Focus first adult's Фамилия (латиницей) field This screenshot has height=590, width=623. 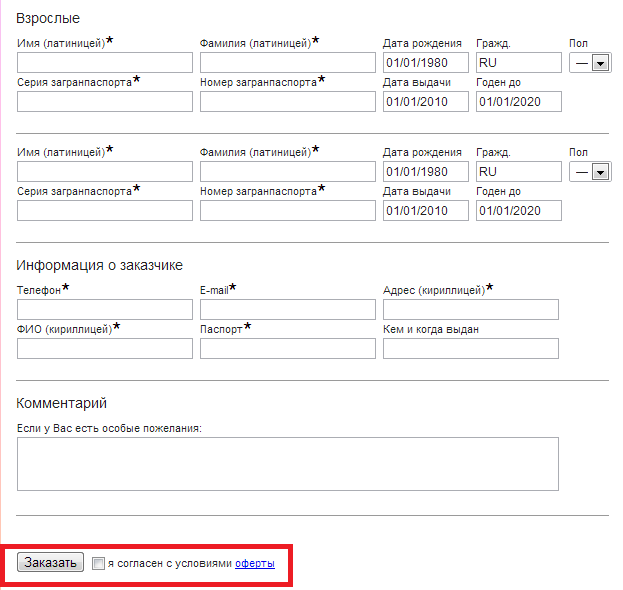(288, 63)
